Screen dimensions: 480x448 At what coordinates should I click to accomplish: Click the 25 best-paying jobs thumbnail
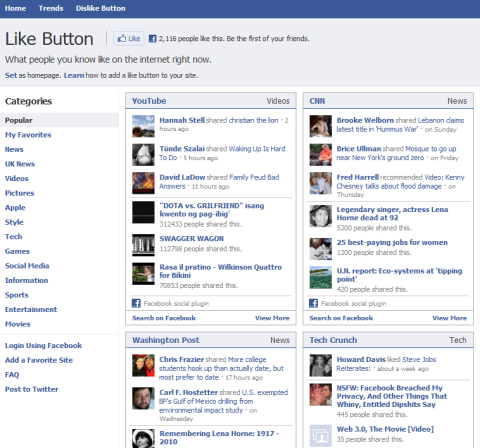(x=321, y=249)
